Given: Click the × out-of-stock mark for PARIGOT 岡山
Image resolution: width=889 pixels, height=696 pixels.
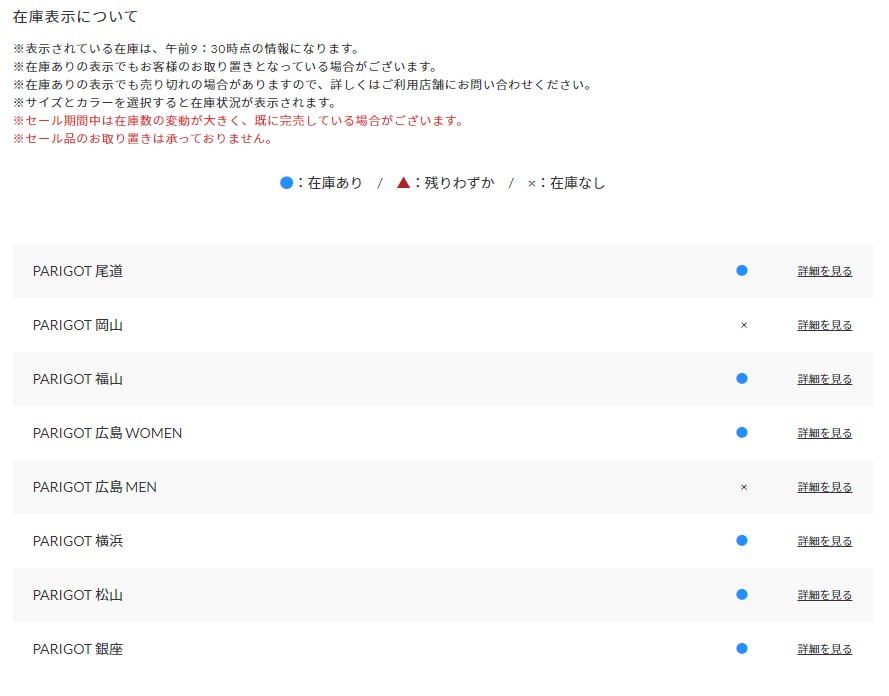Looking at the screenshot, I should (x=744, y=325).
